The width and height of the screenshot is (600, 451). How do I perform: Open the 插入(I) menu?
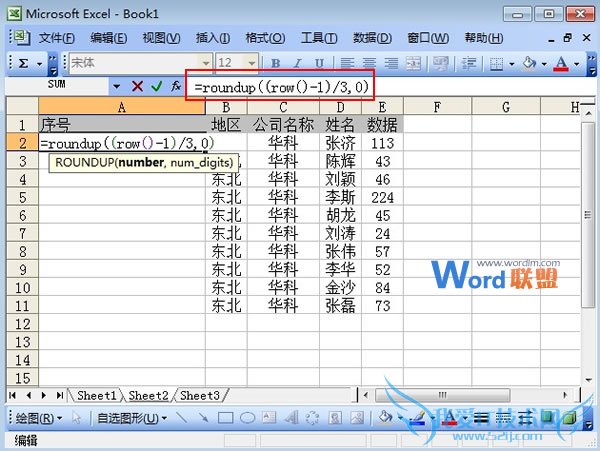click(213, 38)
